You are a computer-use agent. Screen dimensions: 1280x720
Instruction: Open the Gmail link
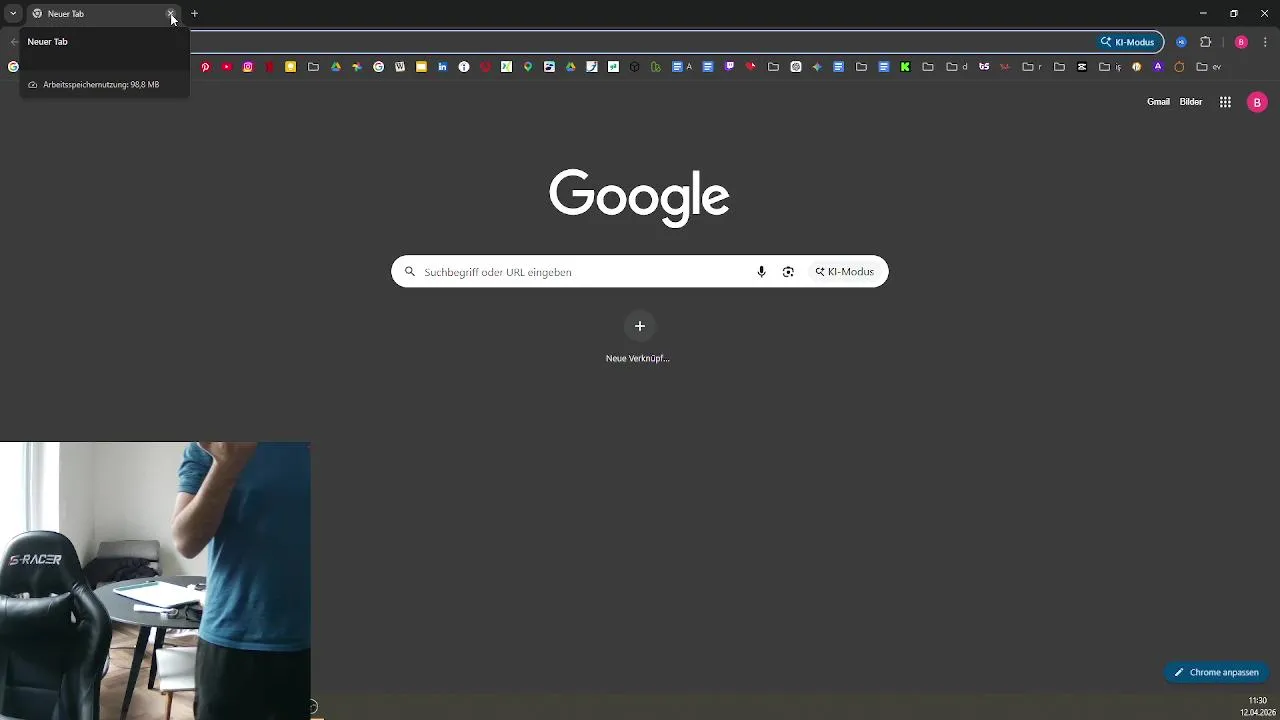[1158, 102]
